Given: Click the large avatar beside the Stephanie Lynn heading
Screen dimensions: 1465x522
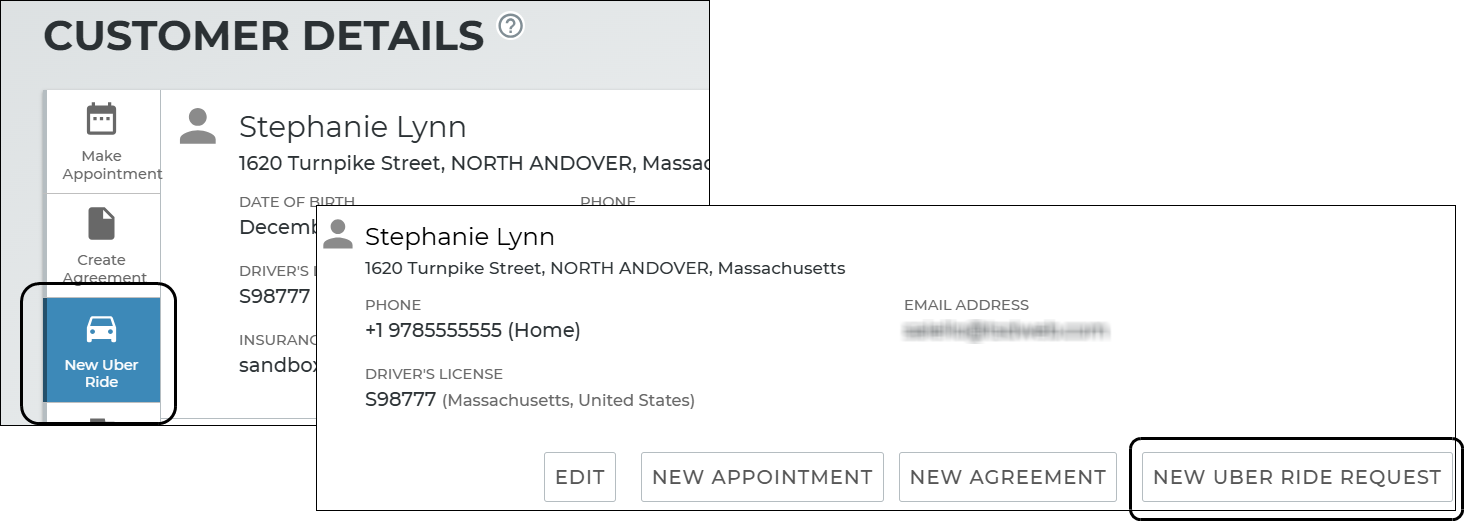Looking at the screenshot, I should pyautogui.click(x=197, y=127).
